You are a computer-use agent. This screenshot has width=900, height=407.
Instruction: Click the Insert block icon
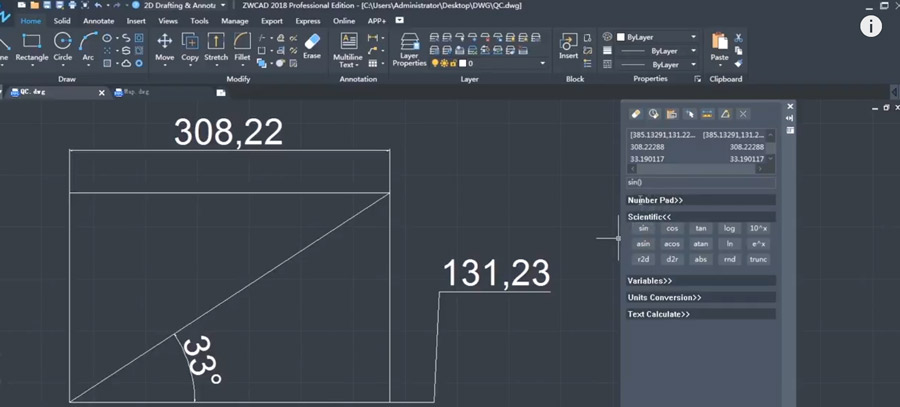click(569, 45)
